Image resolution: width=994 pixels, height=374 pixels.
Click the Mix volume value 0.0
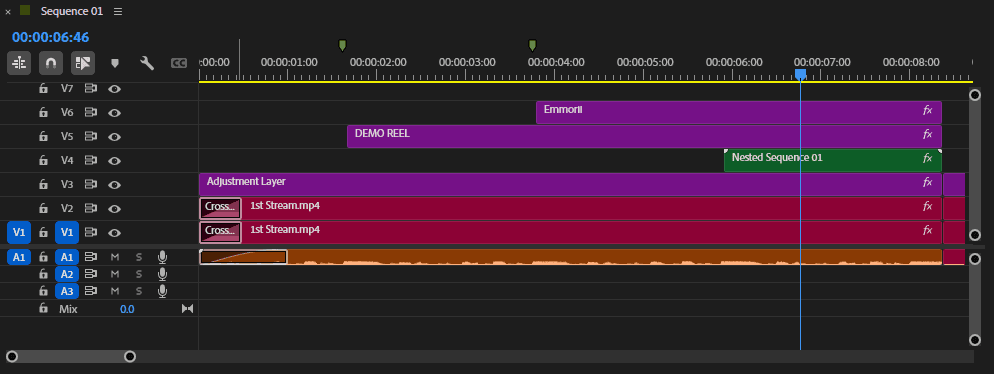click(x=127, y=309)
